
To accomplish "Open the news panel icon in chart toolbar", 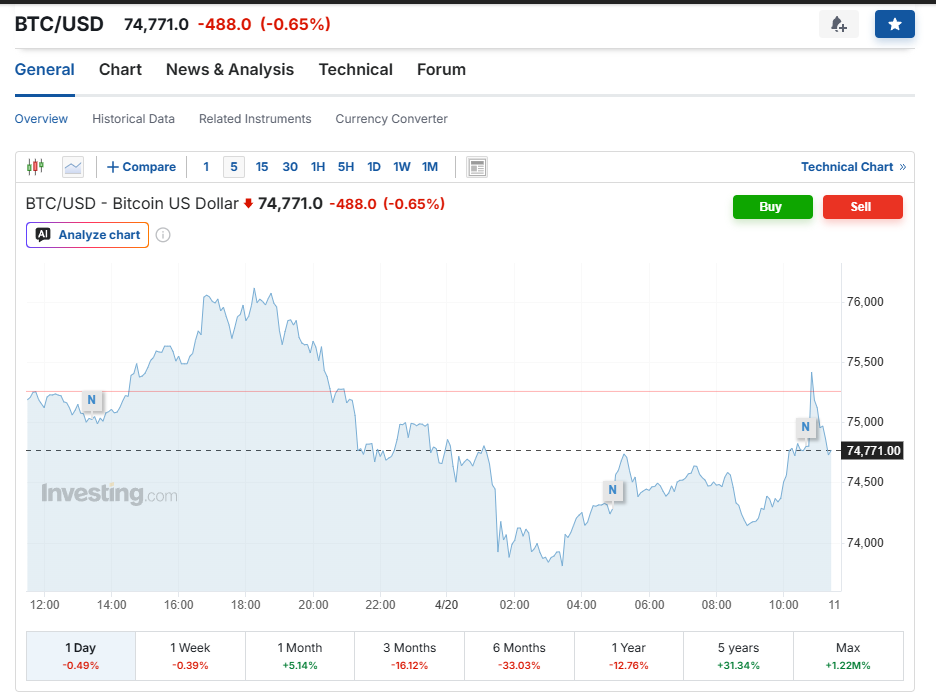I will [477, 167].
